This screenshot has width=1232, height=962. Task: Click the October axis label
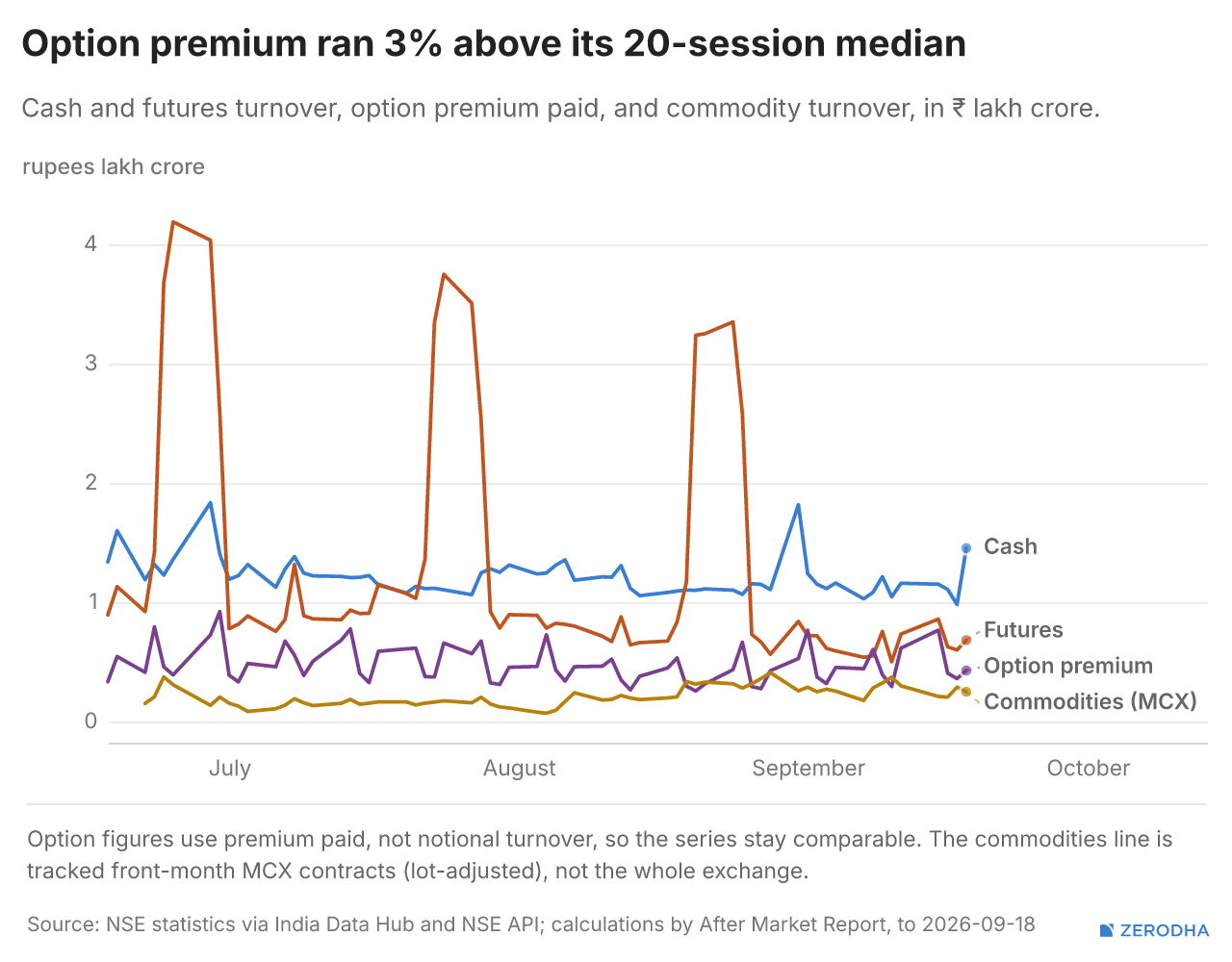[x=1089, y=768]
